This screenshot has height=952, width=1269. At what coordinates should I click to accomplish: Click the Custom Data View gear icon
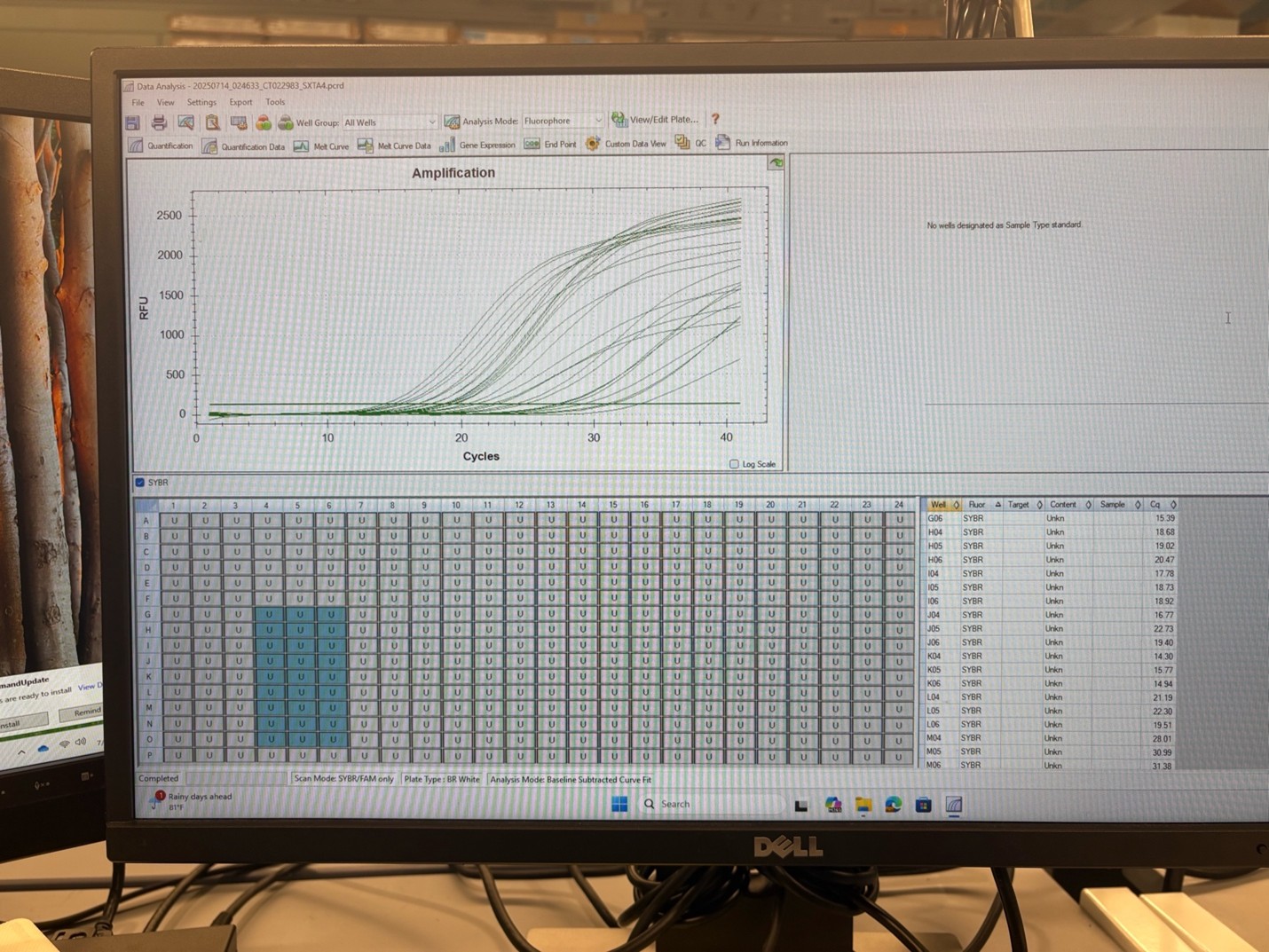click(x=593, y=144)
